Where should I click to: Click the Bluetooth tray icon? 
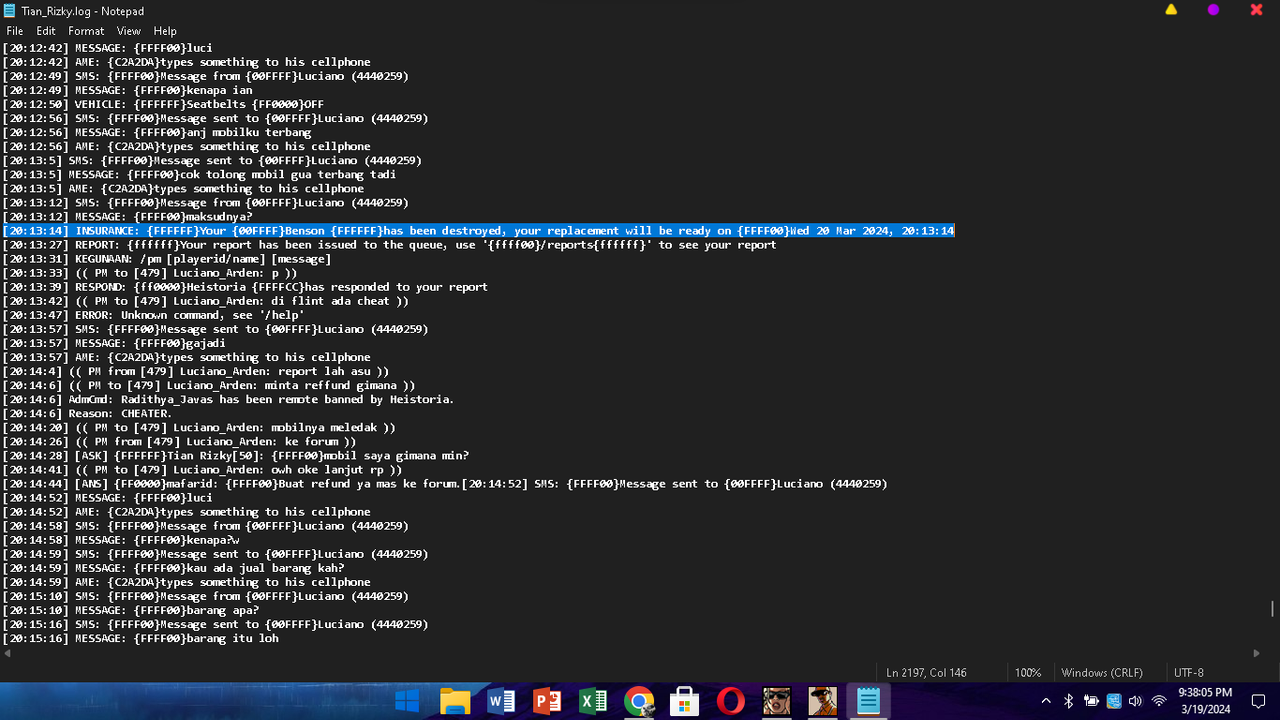click(1069, 701)
